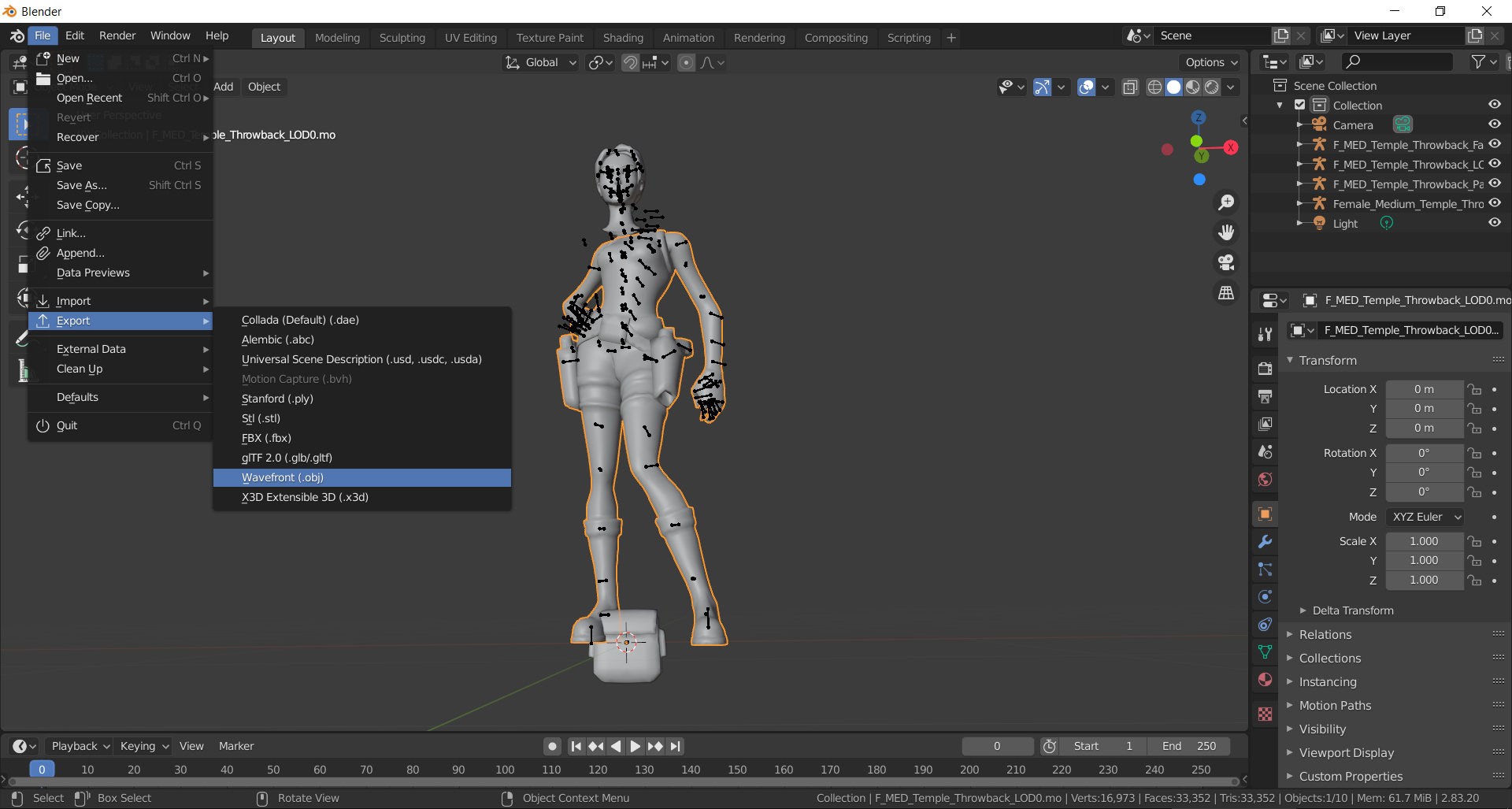Choose Wavefront (.obj) export option
The width and height of the screenshot is (1512, 809).
tap(362, 477)
